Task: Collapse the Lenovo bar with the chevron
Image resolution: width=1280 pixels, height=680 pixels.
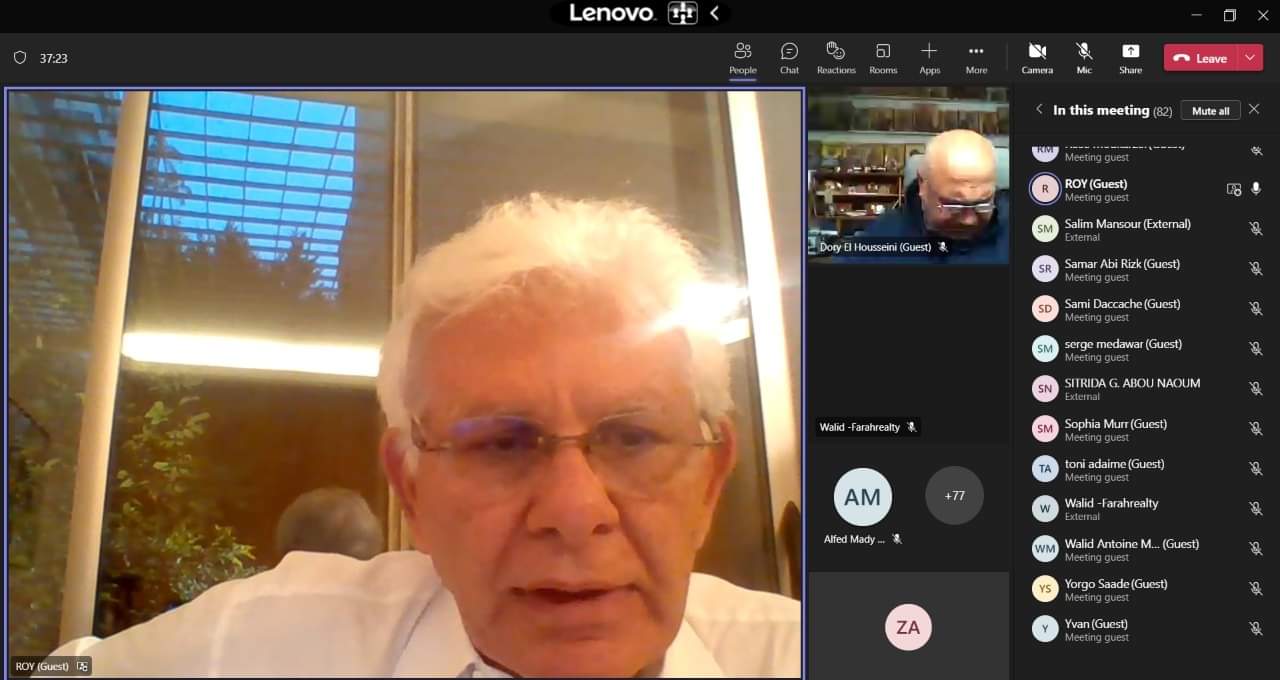Action: (x=714, y=13)
